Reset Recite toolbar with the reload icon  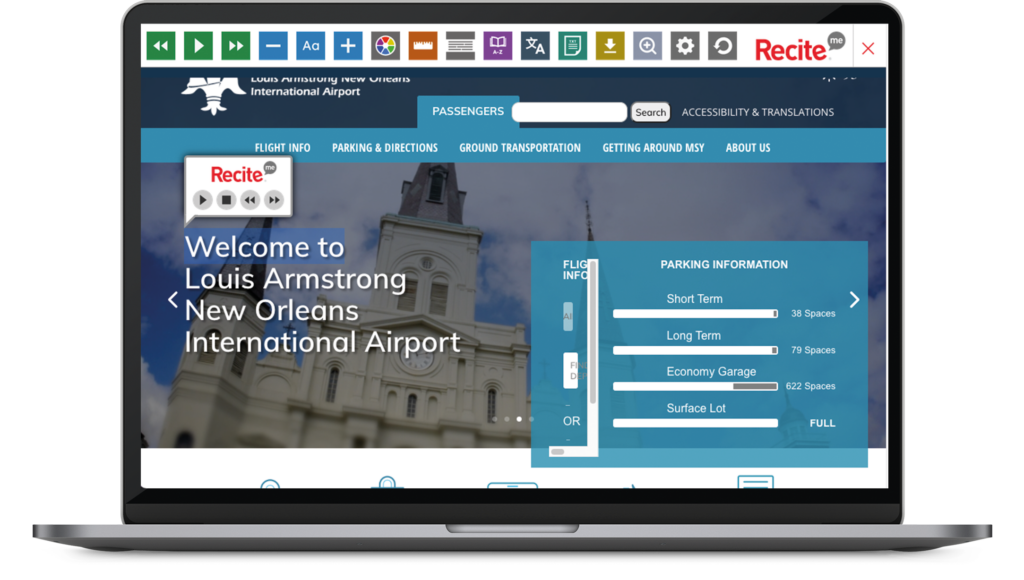(x=722, y=46)
